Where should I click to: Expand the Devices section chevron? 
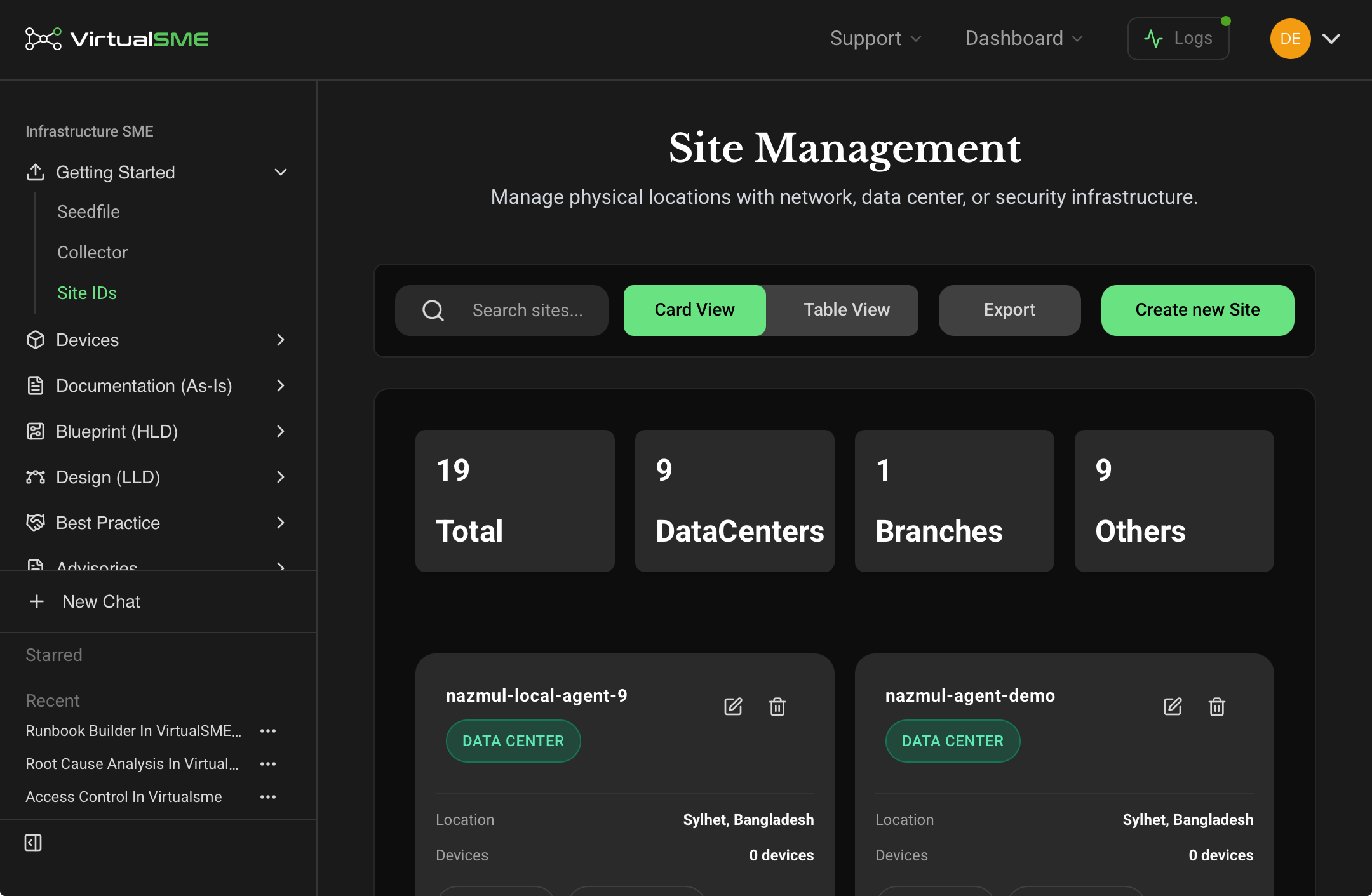click(281, 340)
